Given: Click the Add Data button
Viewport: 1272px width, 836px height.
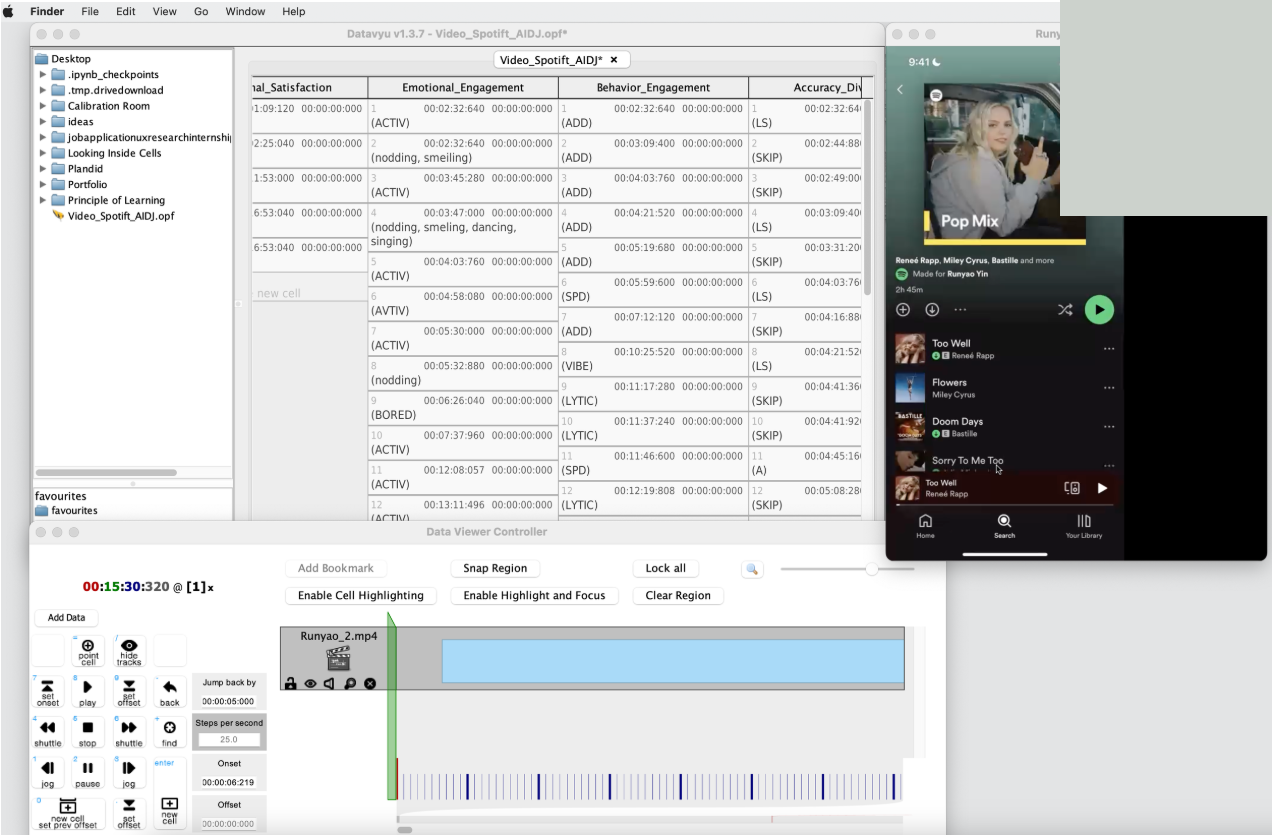Looking at the screenshot, I should point(67,617).
